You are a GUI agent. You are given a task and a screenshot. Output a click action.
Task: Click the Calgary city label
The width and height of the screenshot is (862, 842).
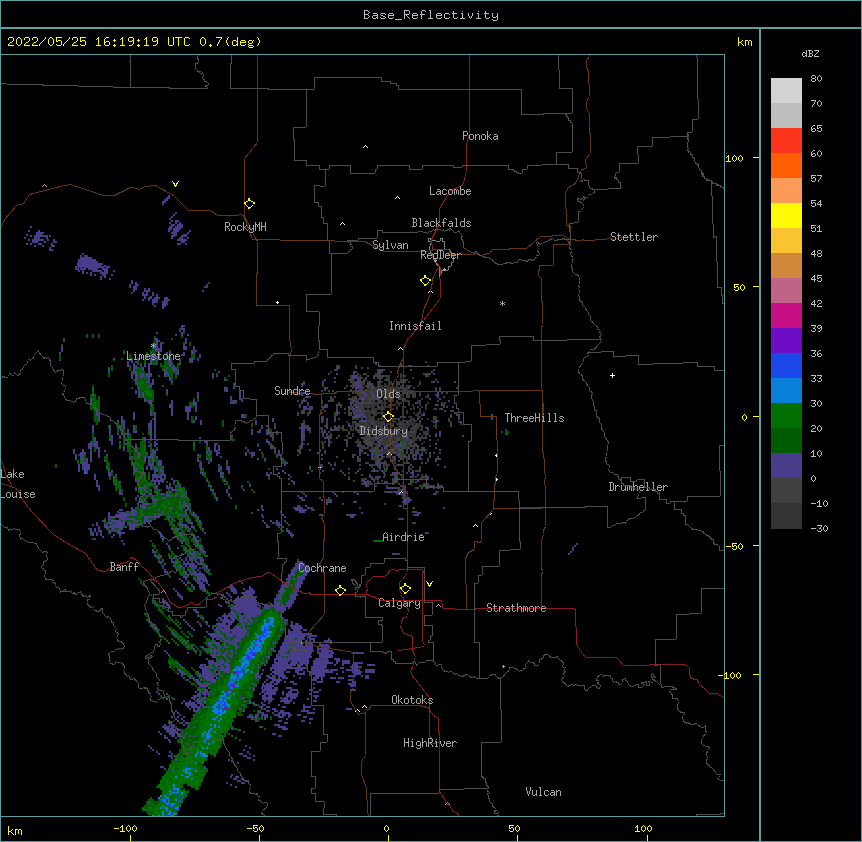(x=400, y=603)
